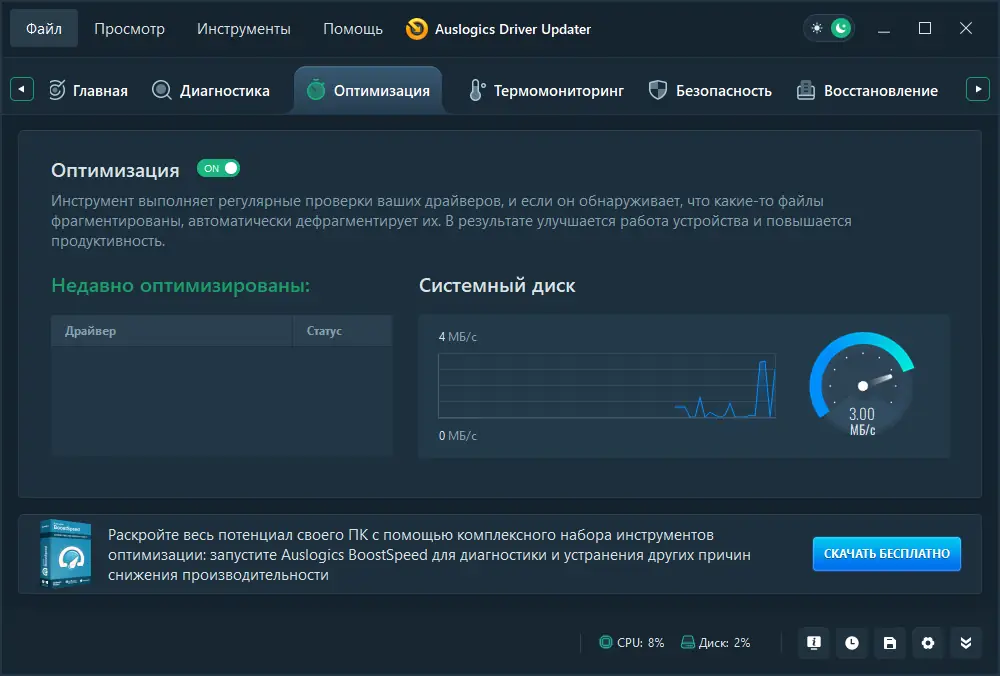Click the Статус column header
Viewport: 1000px width, 676px height.
tap(342, 330)
